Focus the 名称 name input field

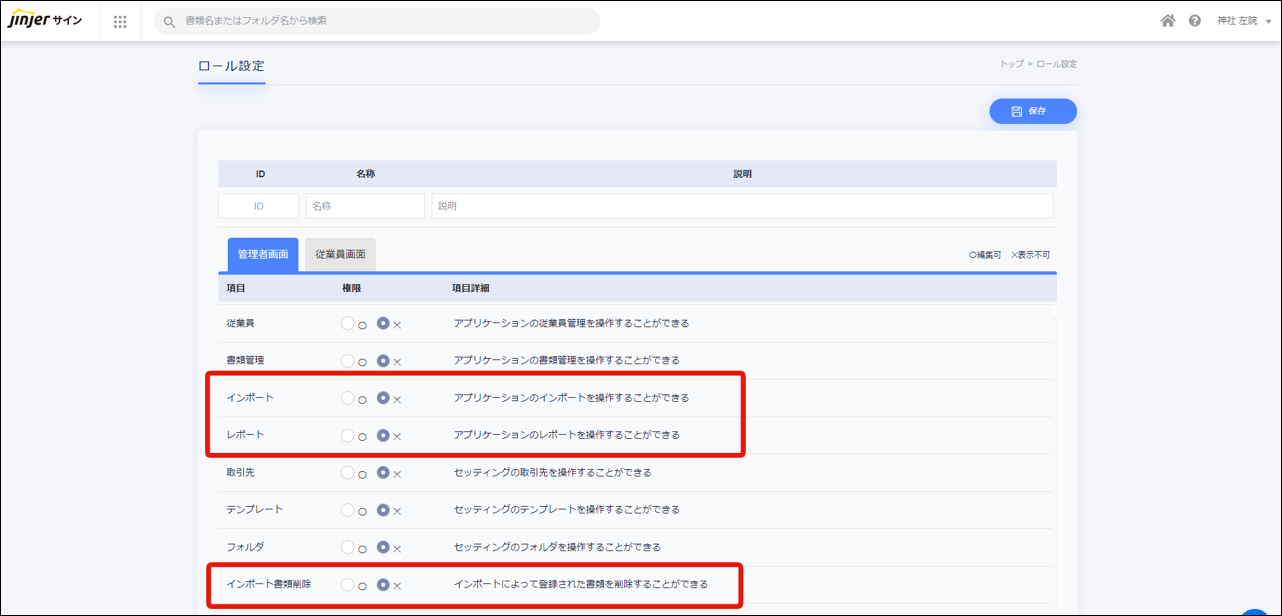[x=365, y=206]
